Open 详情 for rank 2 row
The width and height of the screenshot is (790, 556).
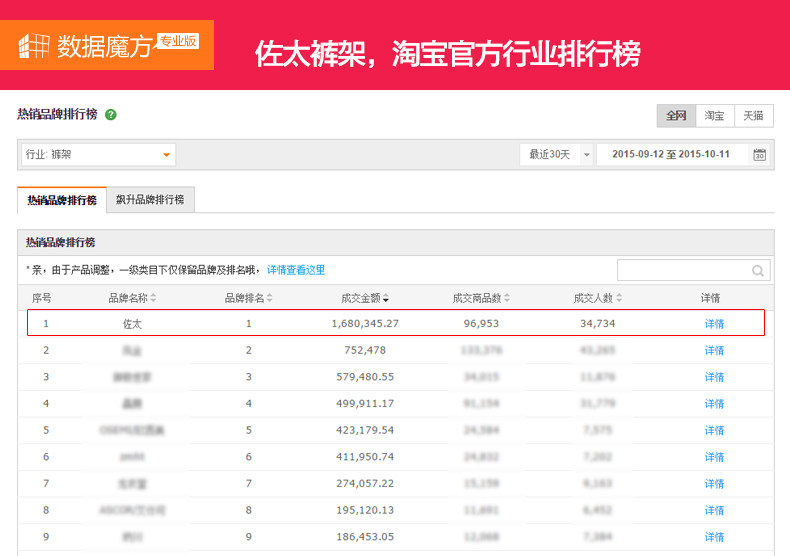(714, 351)
